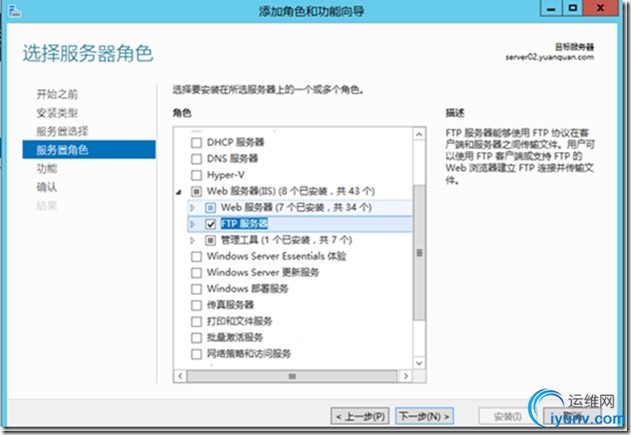The width and height of the screenshot is (631, 435).
Task: Go to 服务器选择 wizard step
Action: 62,131
